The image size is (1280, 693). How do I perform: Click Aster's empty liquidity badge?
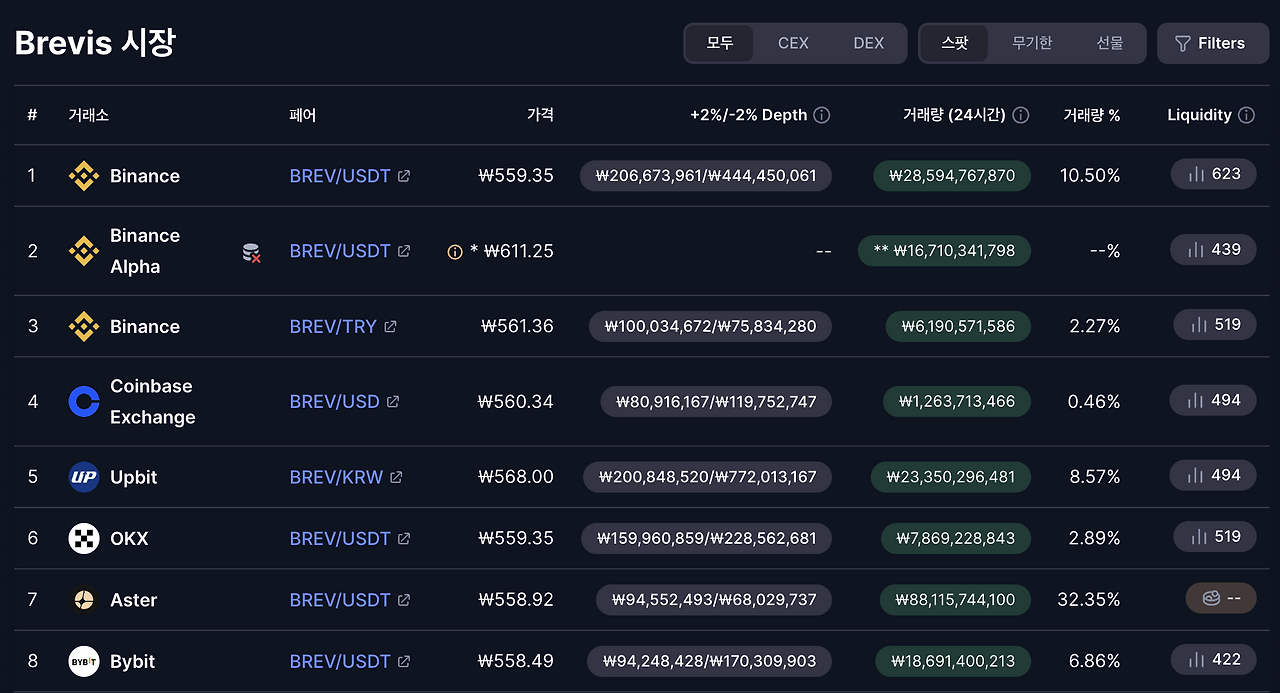click(1221, 598)
